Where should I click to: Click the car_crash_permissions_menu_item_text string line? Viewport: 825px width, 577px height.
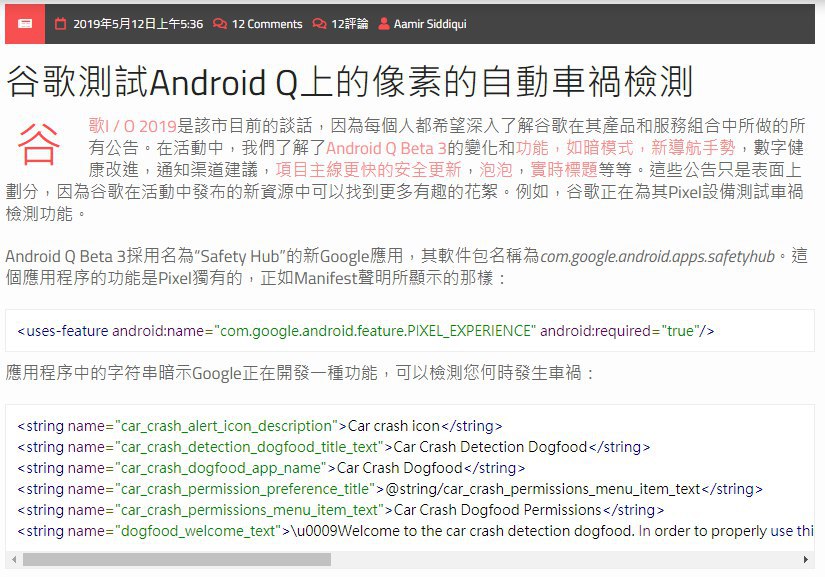tap(340, 510)
